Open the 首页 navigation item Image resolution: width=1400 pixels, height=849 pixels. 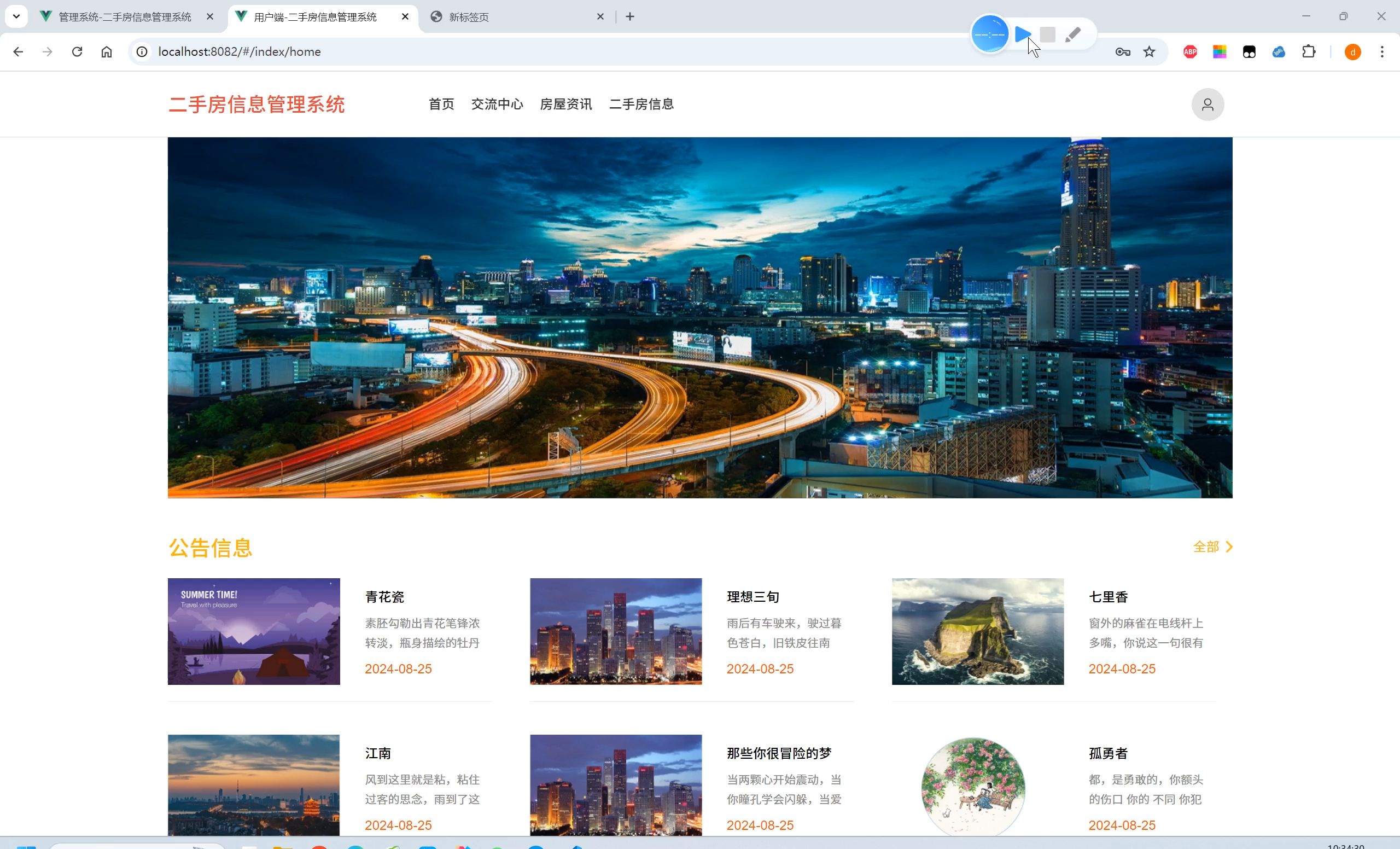click(441, 104)
